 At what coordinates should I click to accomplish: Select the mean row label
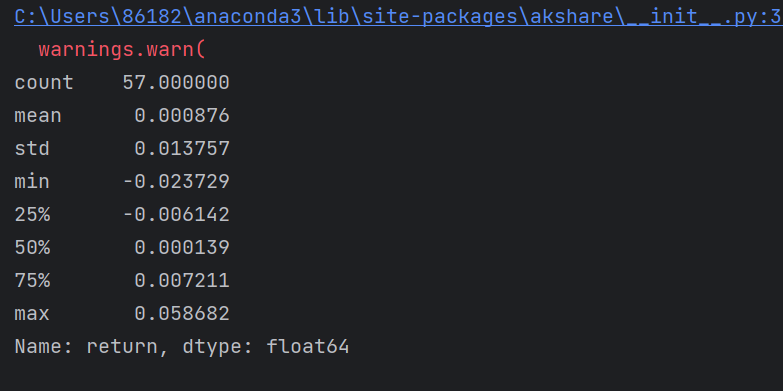38,116
